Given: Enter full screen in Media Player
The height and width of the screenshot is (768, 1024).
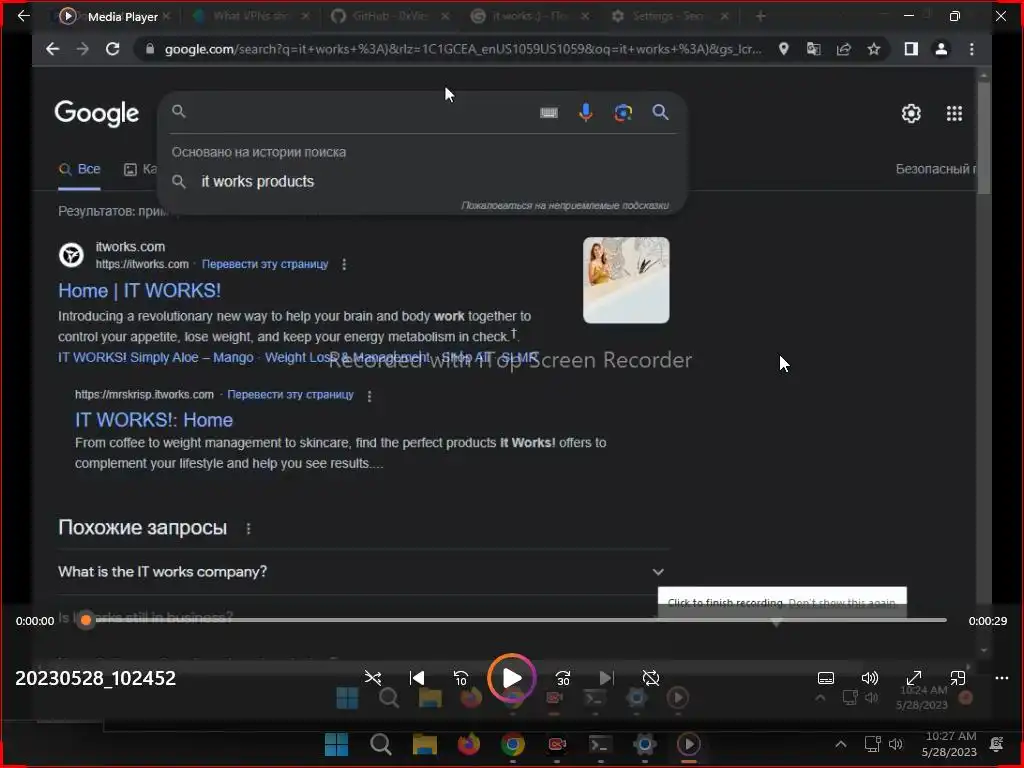Looking at the screenshot, I should (914, 678).
